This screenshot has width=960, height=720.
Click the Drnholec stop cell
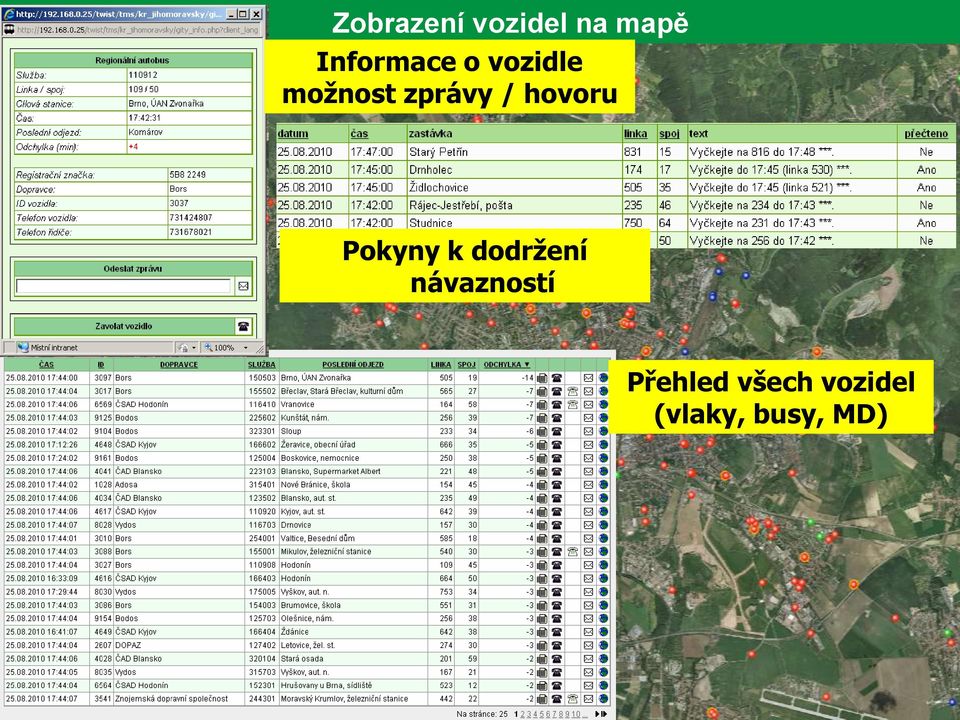(514, 170)
